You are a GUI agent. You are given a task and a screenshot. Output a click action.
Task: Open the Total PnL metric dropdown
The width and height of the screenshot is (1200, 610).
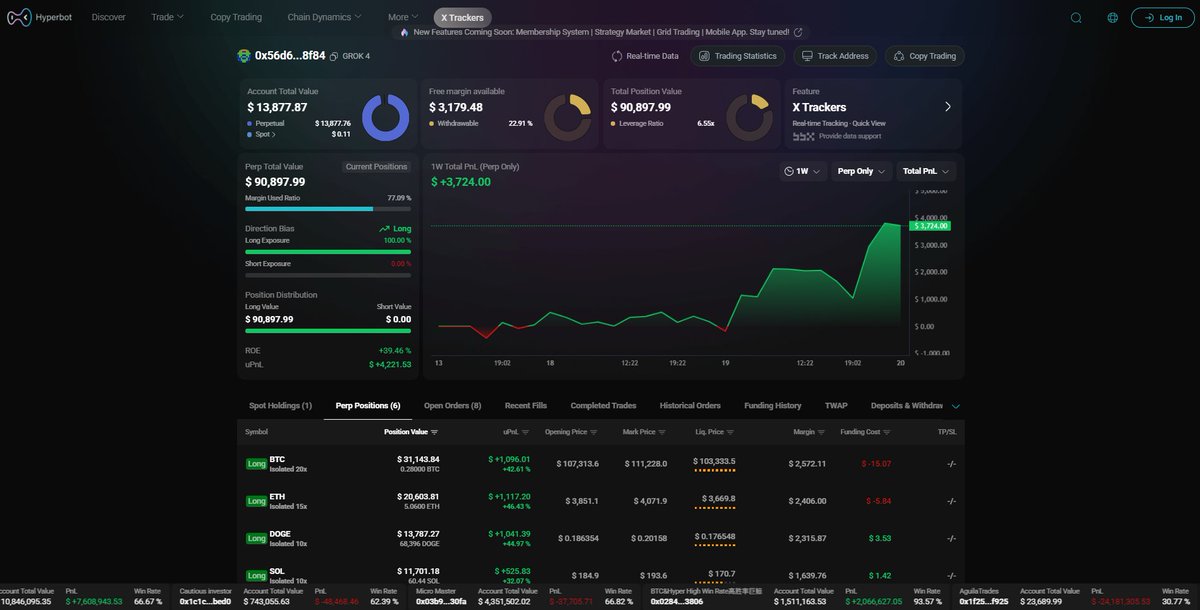(x=926, y=171)
